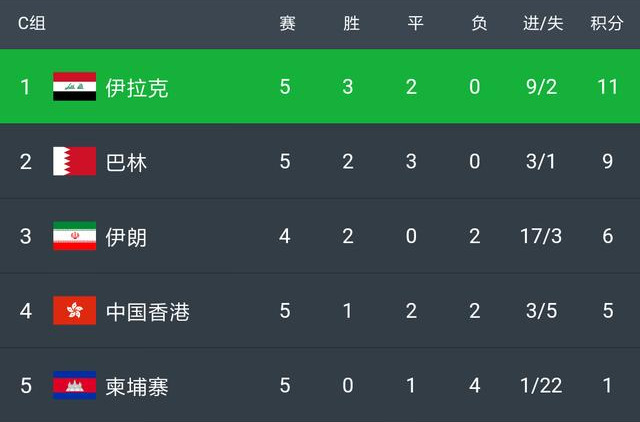
Task: Select the C组 group header
Action: click(x=31, y=23)
